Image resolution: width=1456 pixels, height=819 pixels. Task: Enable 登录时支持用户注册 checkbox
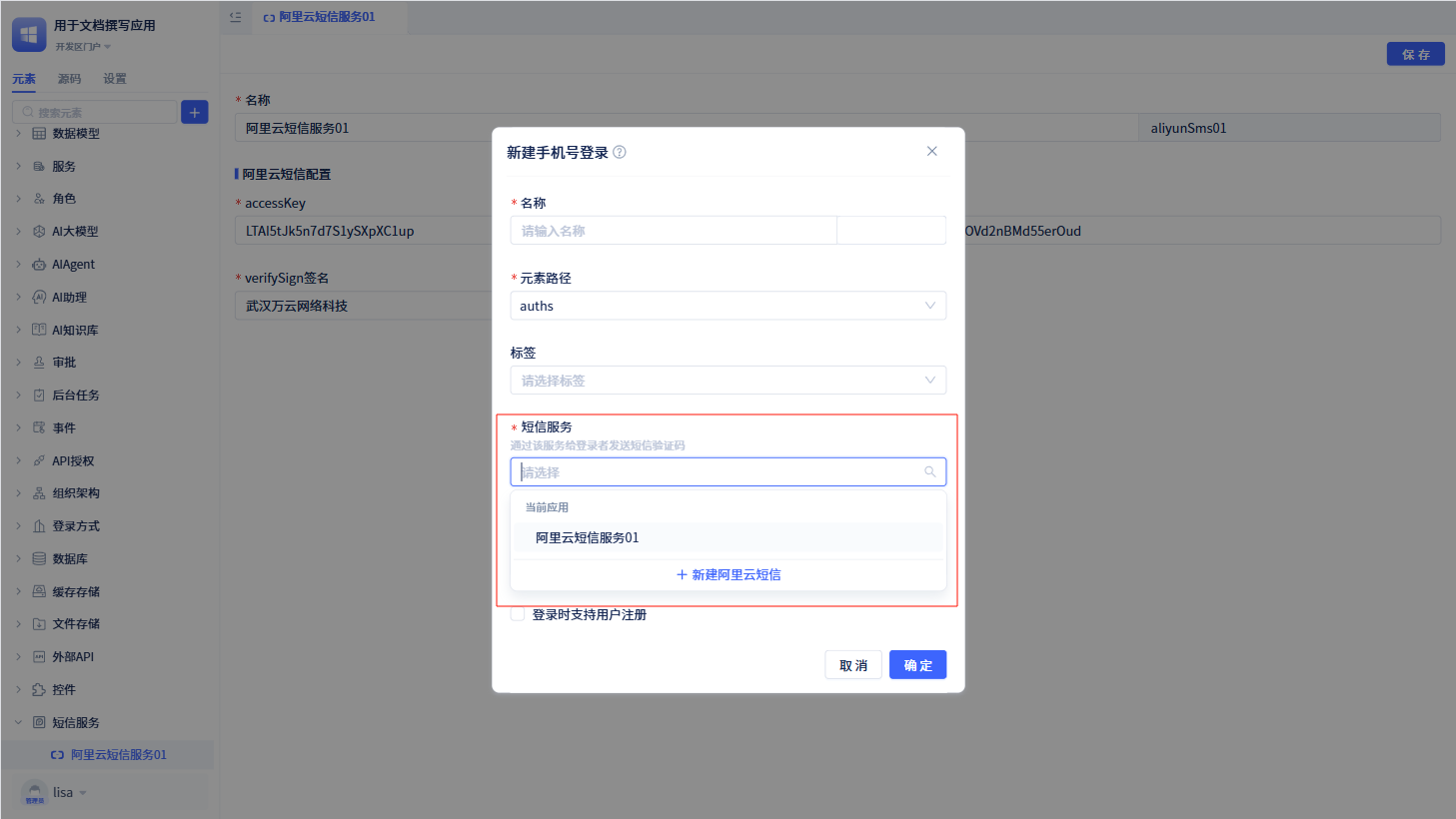[518, 614]
